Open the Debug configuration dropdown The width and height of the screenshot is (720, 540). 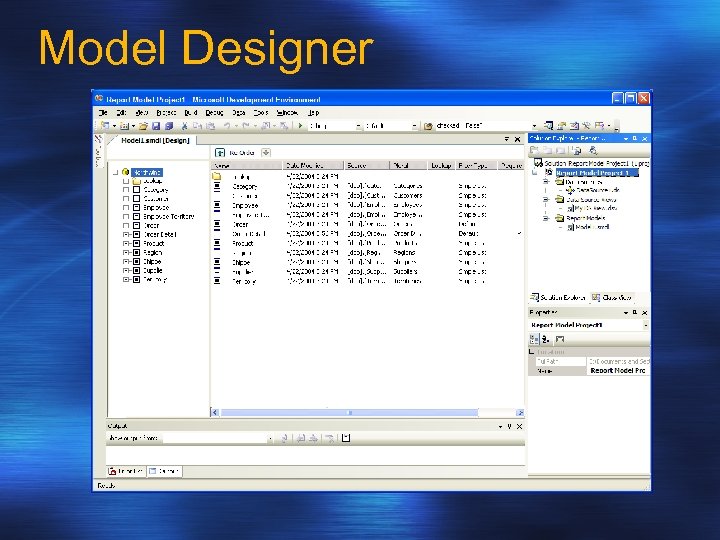click(359, 126)
